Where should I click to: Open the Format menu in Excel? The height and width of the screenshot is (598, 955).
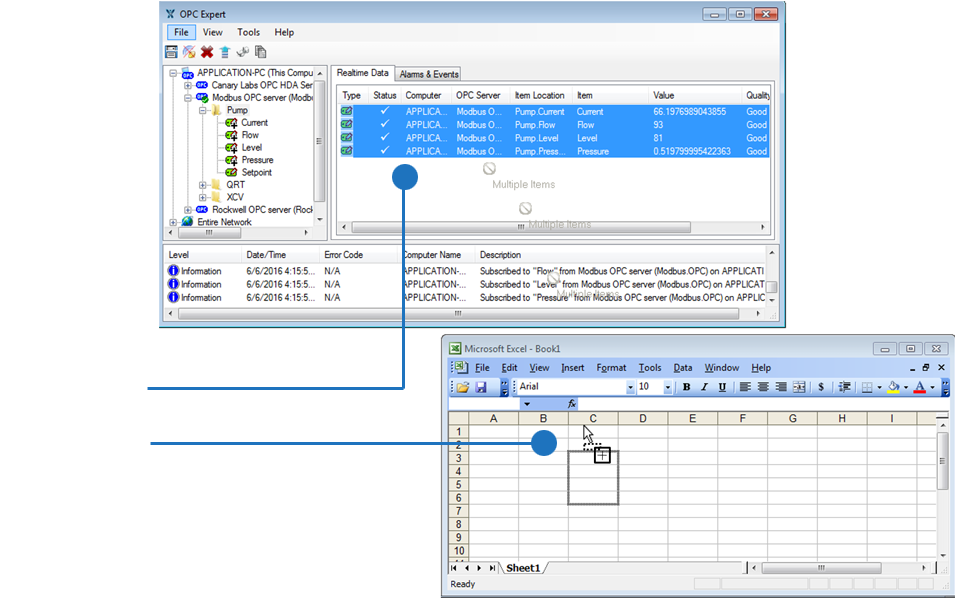click(611, 367)
